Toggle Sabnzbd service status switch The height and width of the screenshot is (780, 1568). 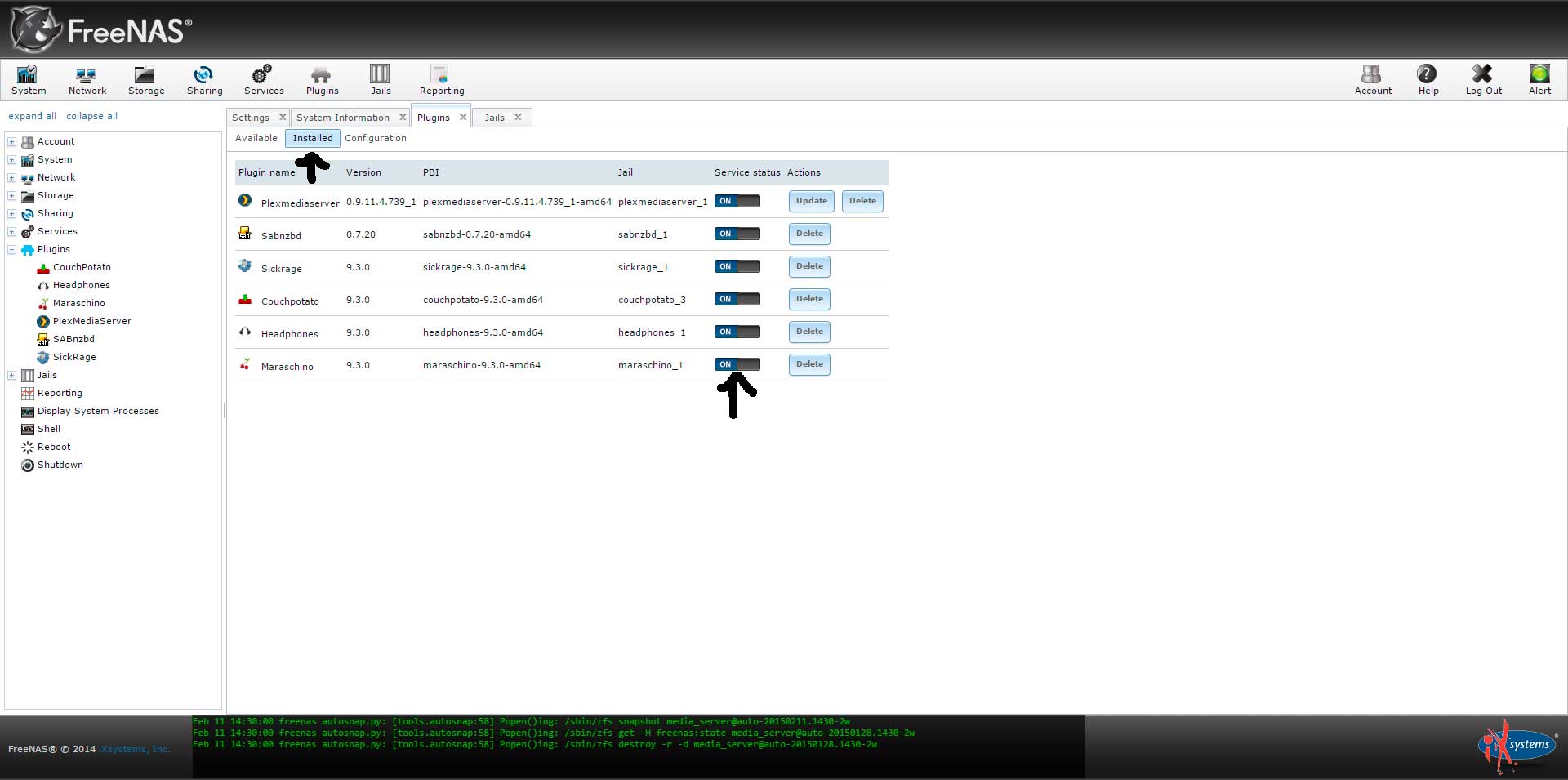pyautogui.click(x=737, y=234)
